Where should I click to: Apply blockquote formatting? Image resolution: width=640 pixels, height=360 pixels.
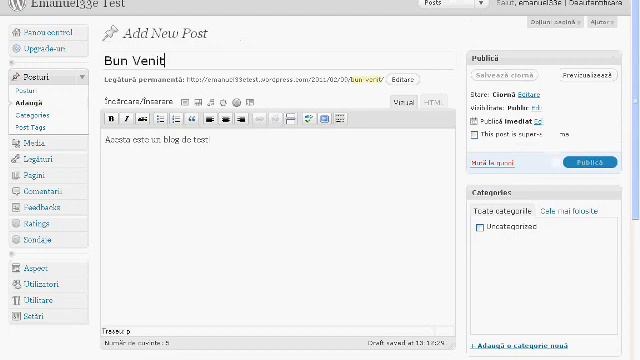[191, 119]
